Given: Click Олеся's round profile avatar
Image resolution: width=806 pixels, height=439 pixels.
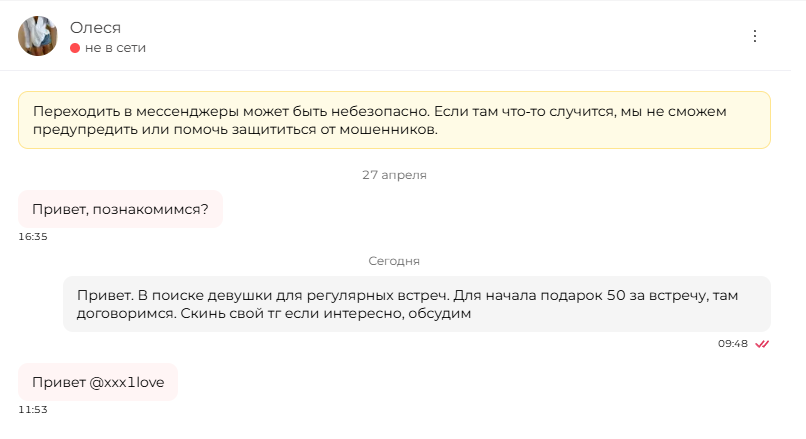Looking at the screenshot, I should 38,36.
